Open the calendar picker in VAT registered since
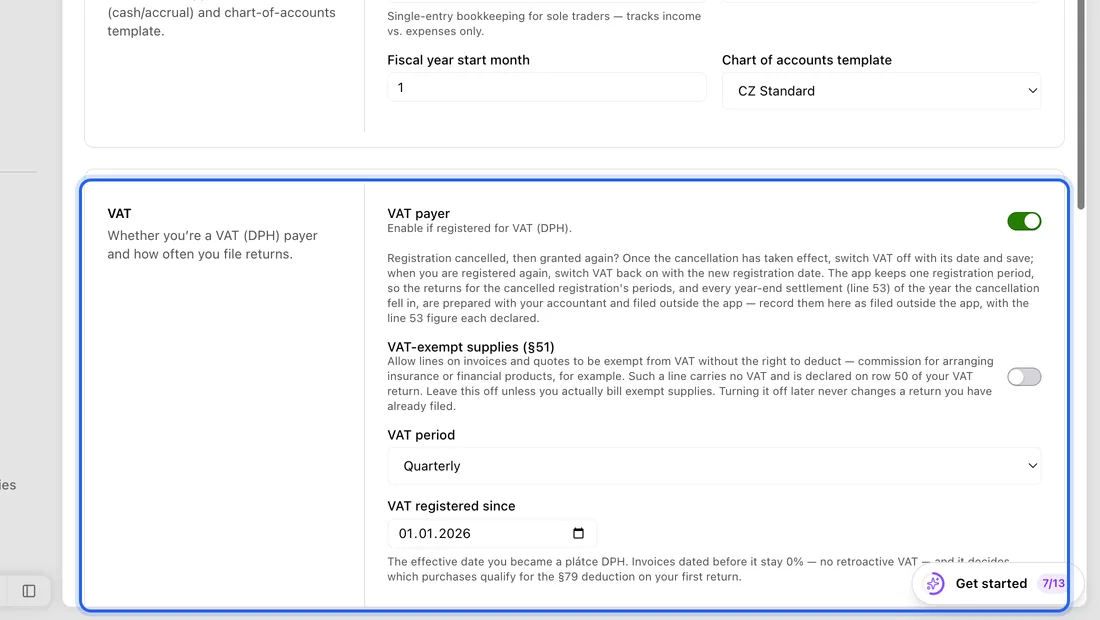The width and height of the screenshot is (1100, 620). tap(578, 534)
